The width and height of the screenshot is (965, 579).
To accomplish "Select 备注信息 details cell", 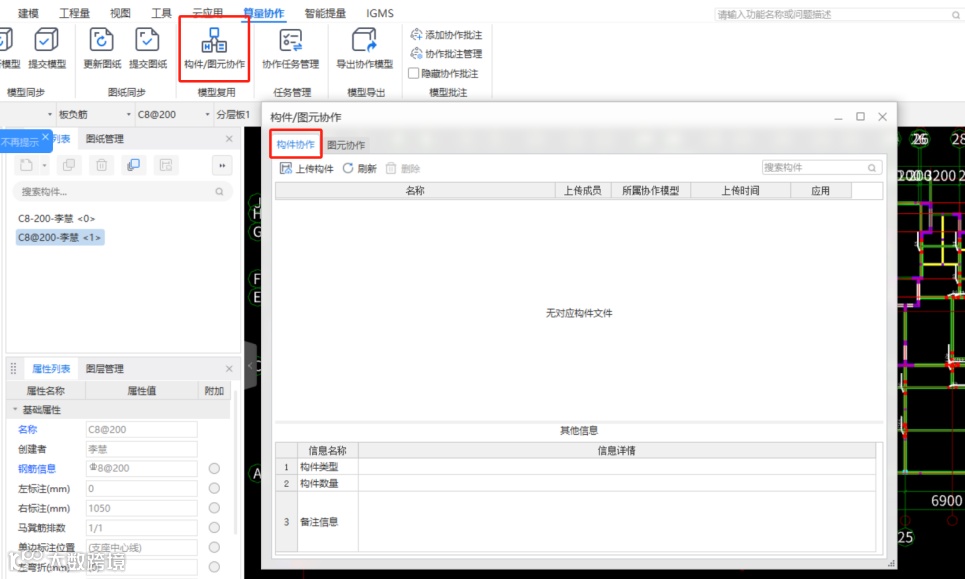I will click(x=617, y=522).
